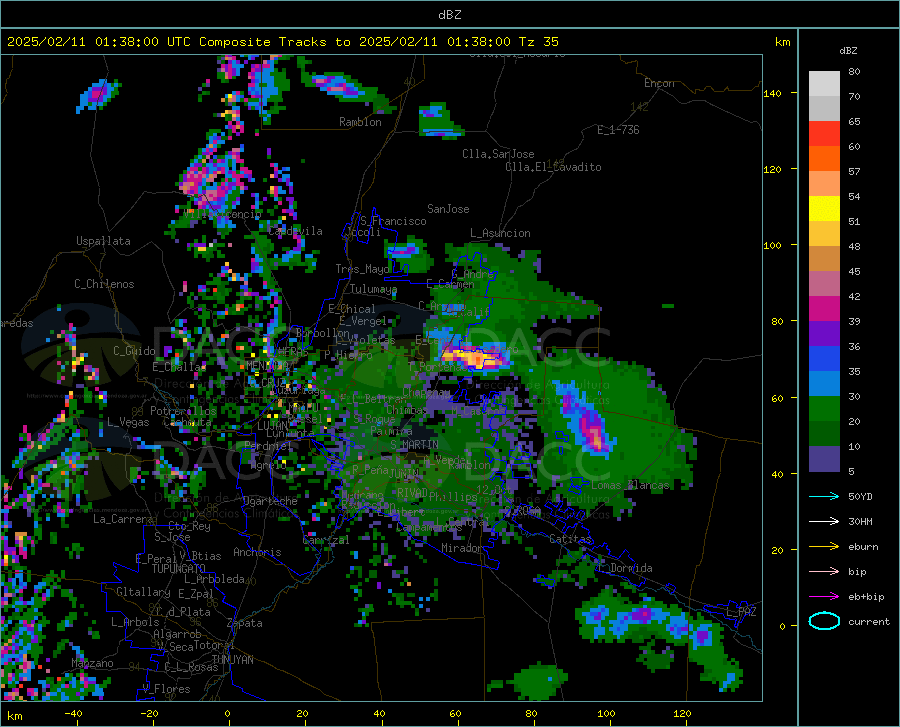Select the purple swatch between 39 and 36
This screenshot has width=900, height=727.
click(x=824, y=334)
